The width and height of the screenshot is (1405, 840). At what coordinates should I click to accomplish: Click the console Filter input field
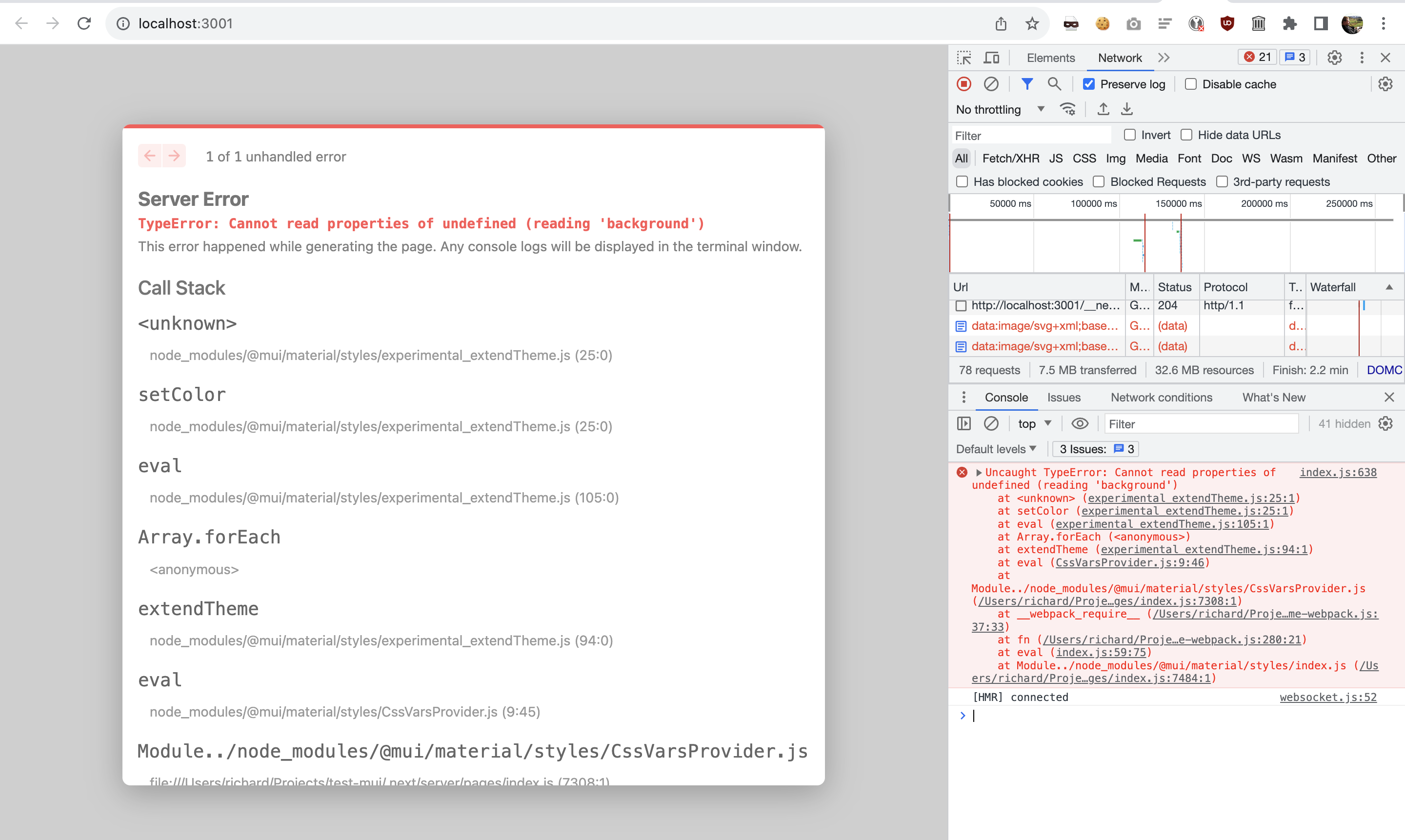(1200, 424)
